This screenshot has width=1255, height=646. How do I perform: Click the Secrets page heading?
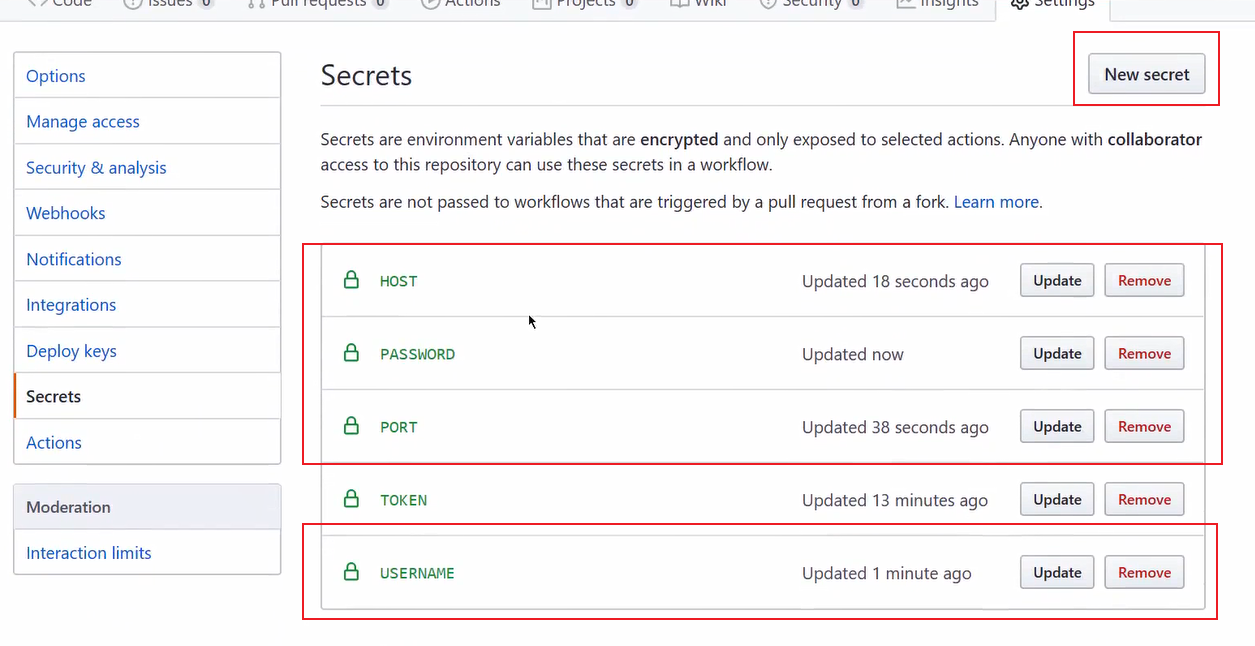pos(366,76)
